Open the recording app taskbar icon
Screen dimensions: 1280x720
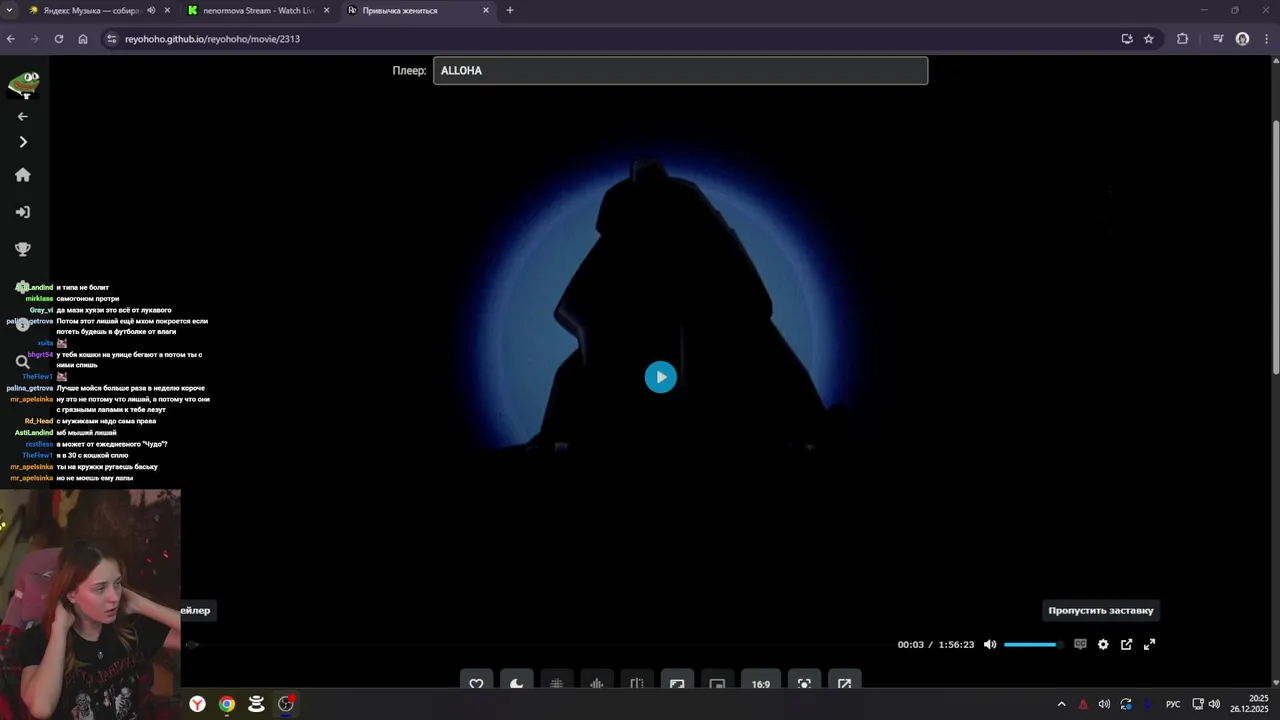286,704
